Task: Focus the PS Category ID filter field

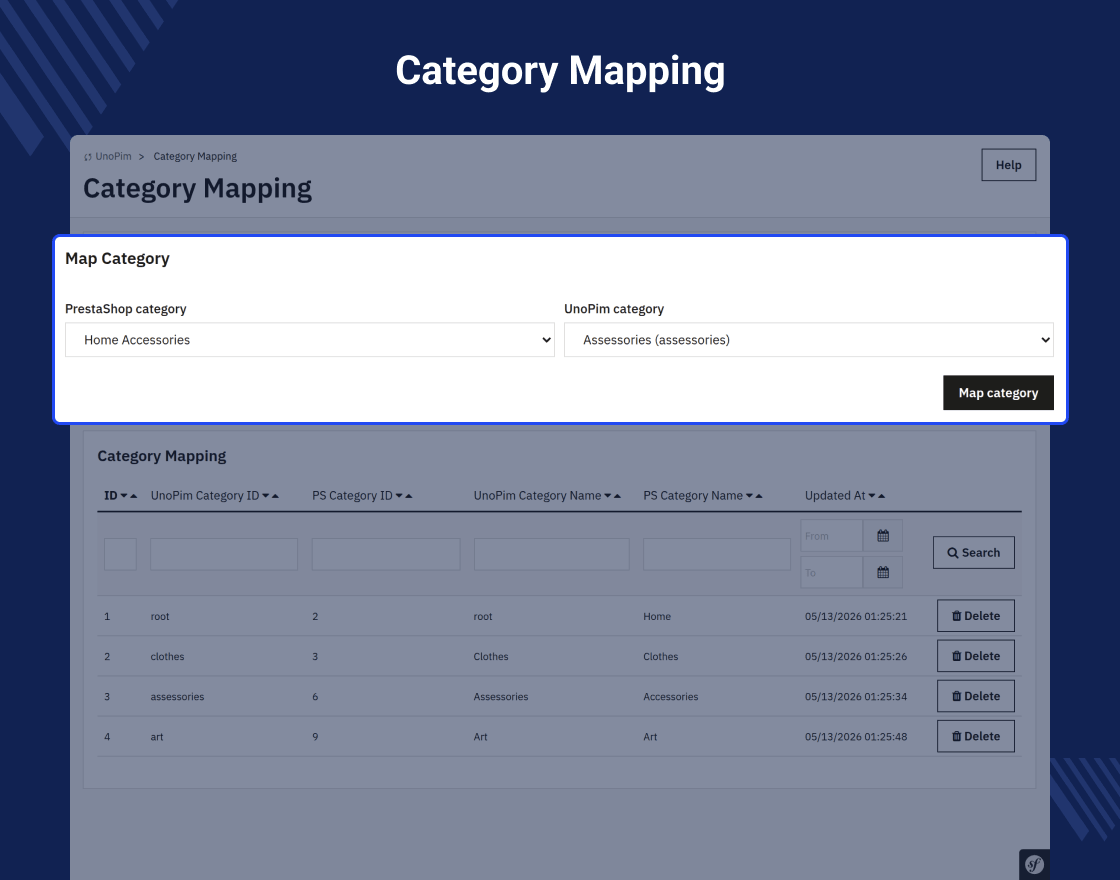Action: coord(386,554)
